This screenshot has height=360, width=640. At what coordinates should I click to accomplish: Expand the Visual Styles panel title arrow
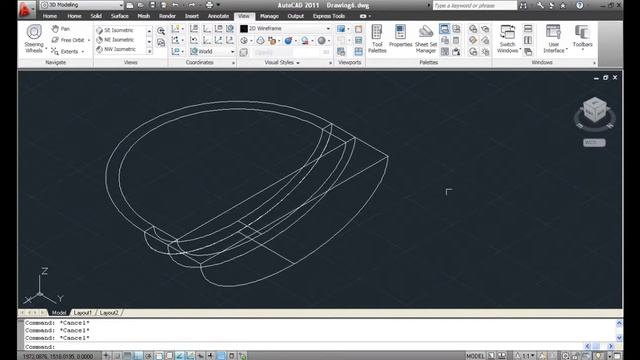[298, 63]
